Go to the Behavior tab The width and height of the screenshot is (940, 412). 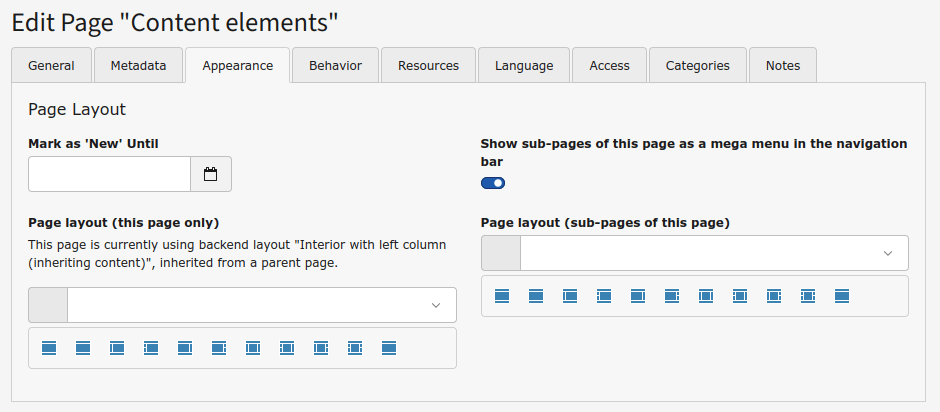tap(335, 65)
